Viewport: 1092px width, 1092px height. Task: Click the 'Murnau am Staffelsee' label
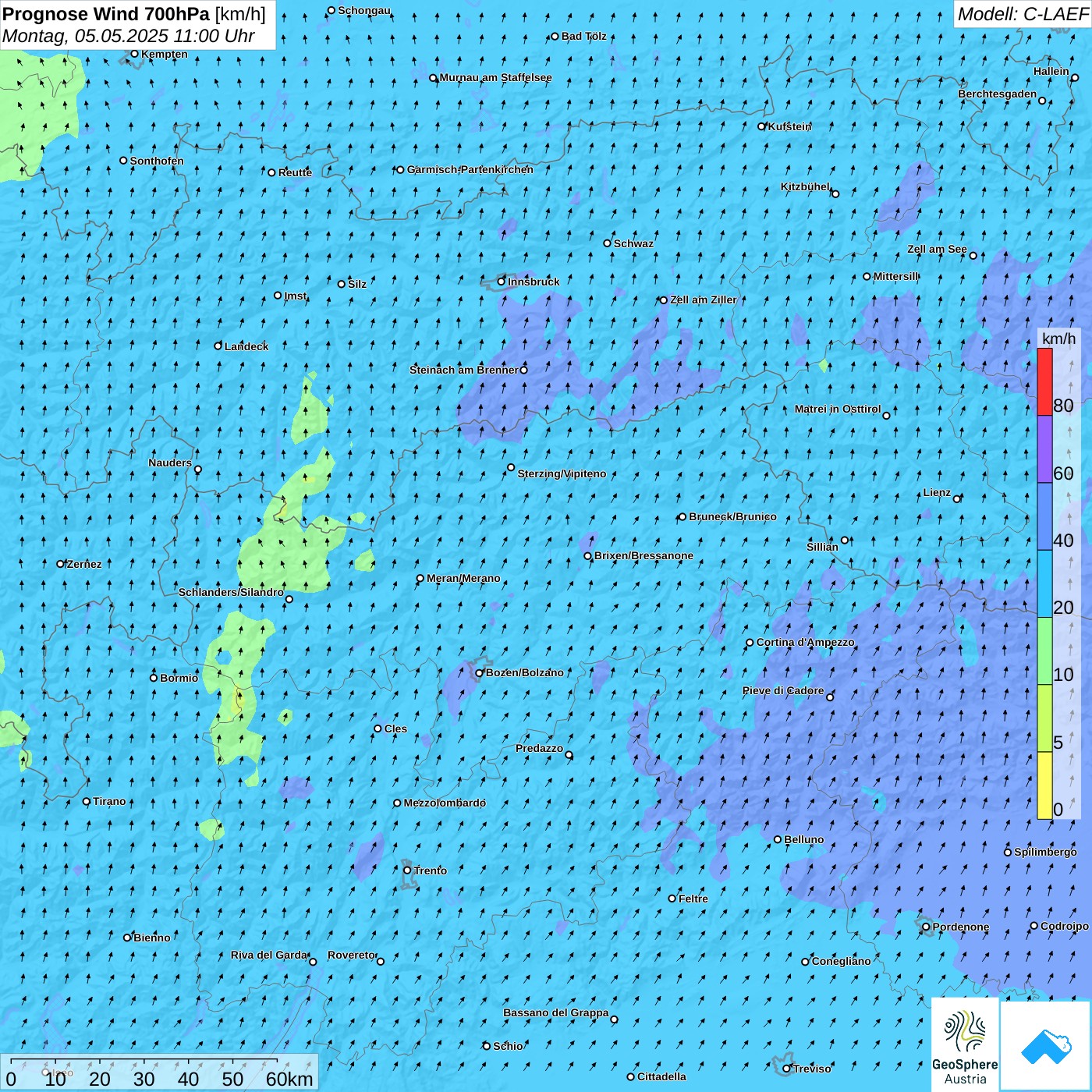pos(495,78)
